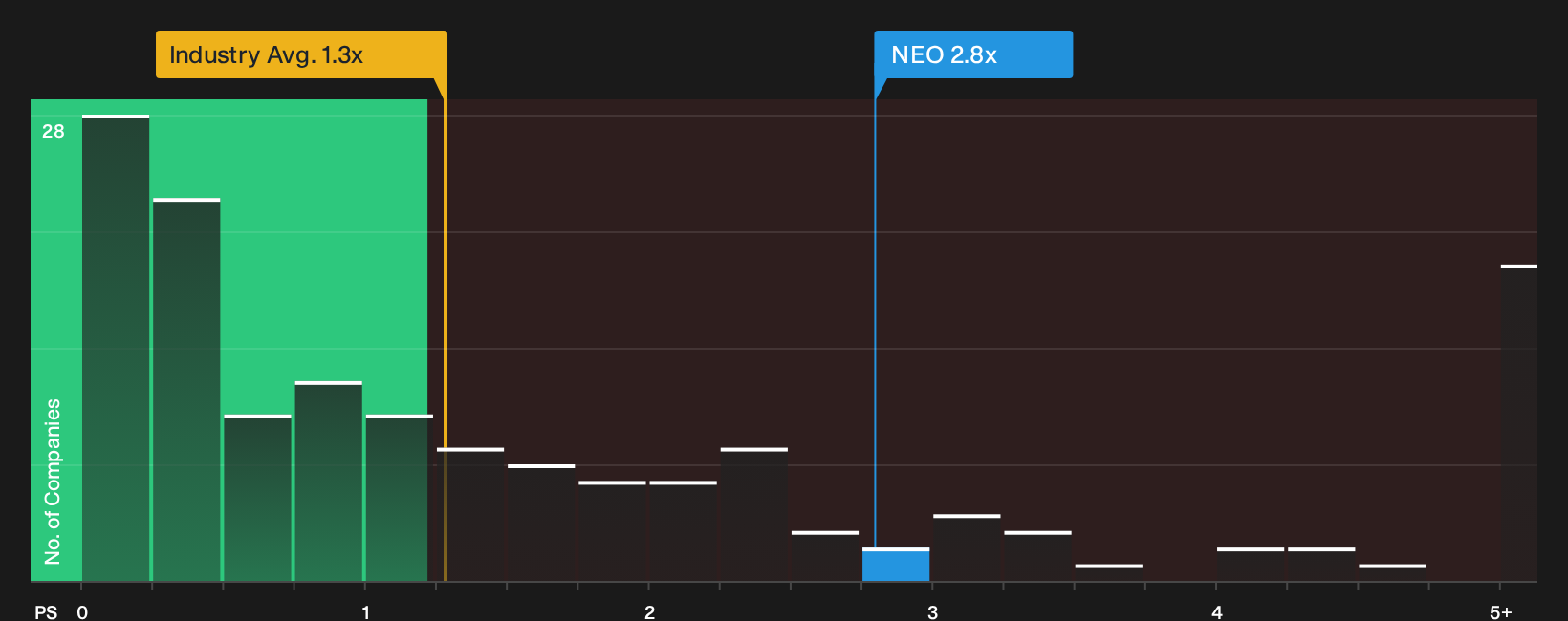This screenshot has height=621, width=1568.
Task: Click the 'No. of Companies' axis label
Action: [x=53, y=481]
